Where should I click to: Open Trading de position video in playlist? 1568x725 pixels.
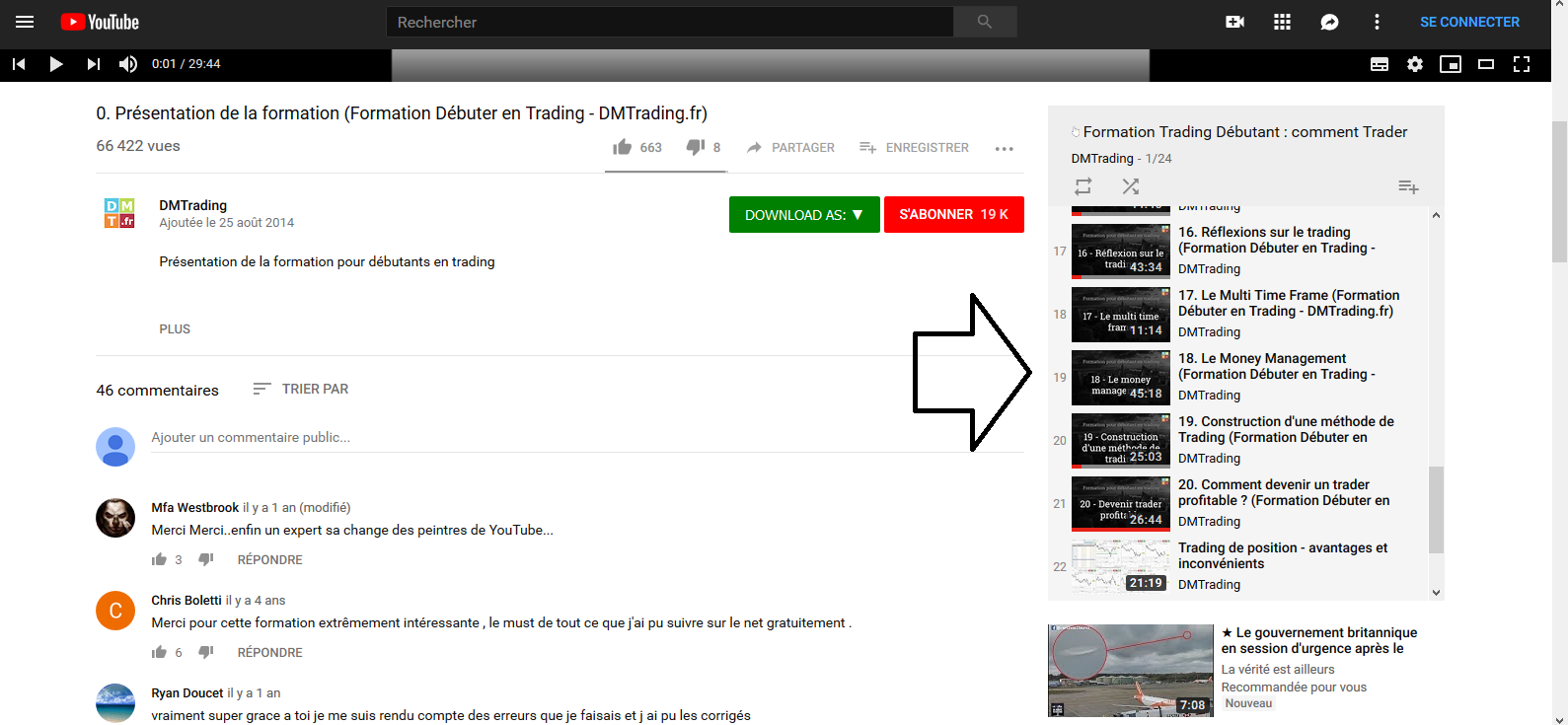pyautogui.click(x=1283, y=555)
